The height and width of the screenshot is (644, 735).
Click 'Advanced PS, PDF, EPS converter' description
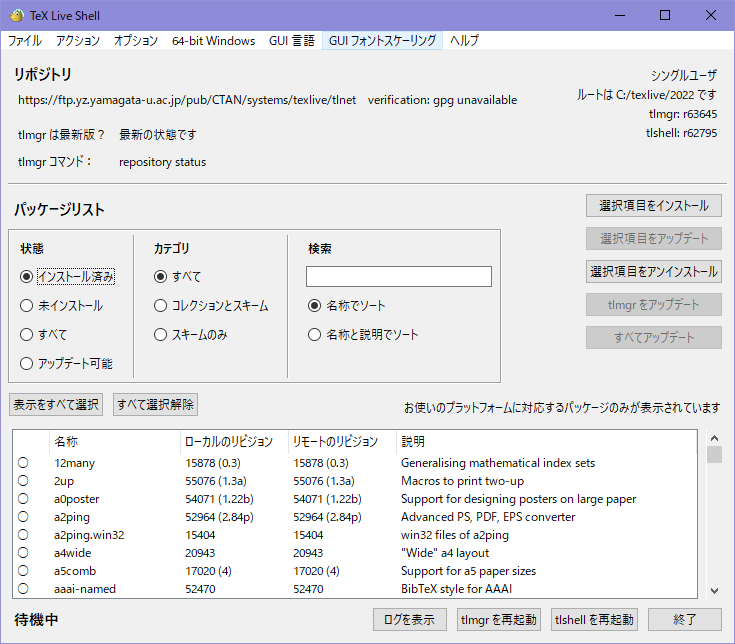click(488, 517)
